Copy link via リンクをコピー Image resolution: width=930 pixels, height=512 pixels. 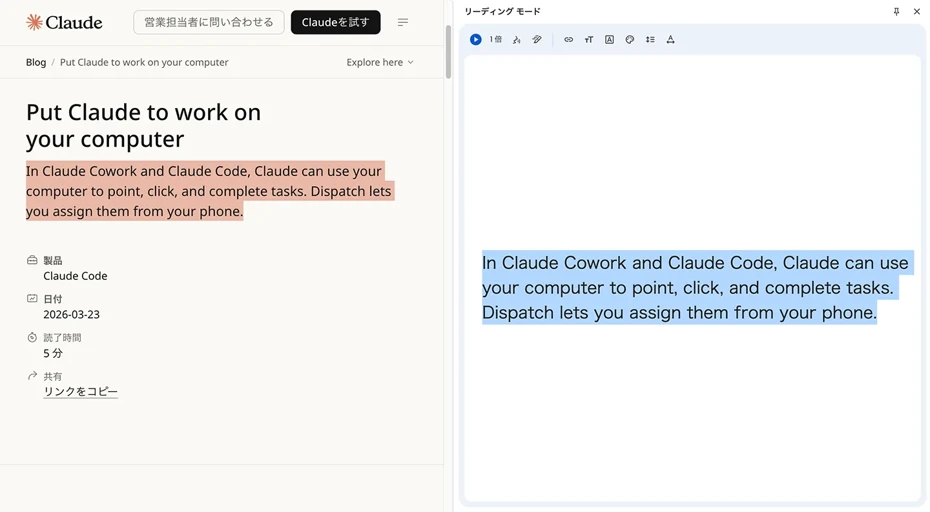click(80, 392)
